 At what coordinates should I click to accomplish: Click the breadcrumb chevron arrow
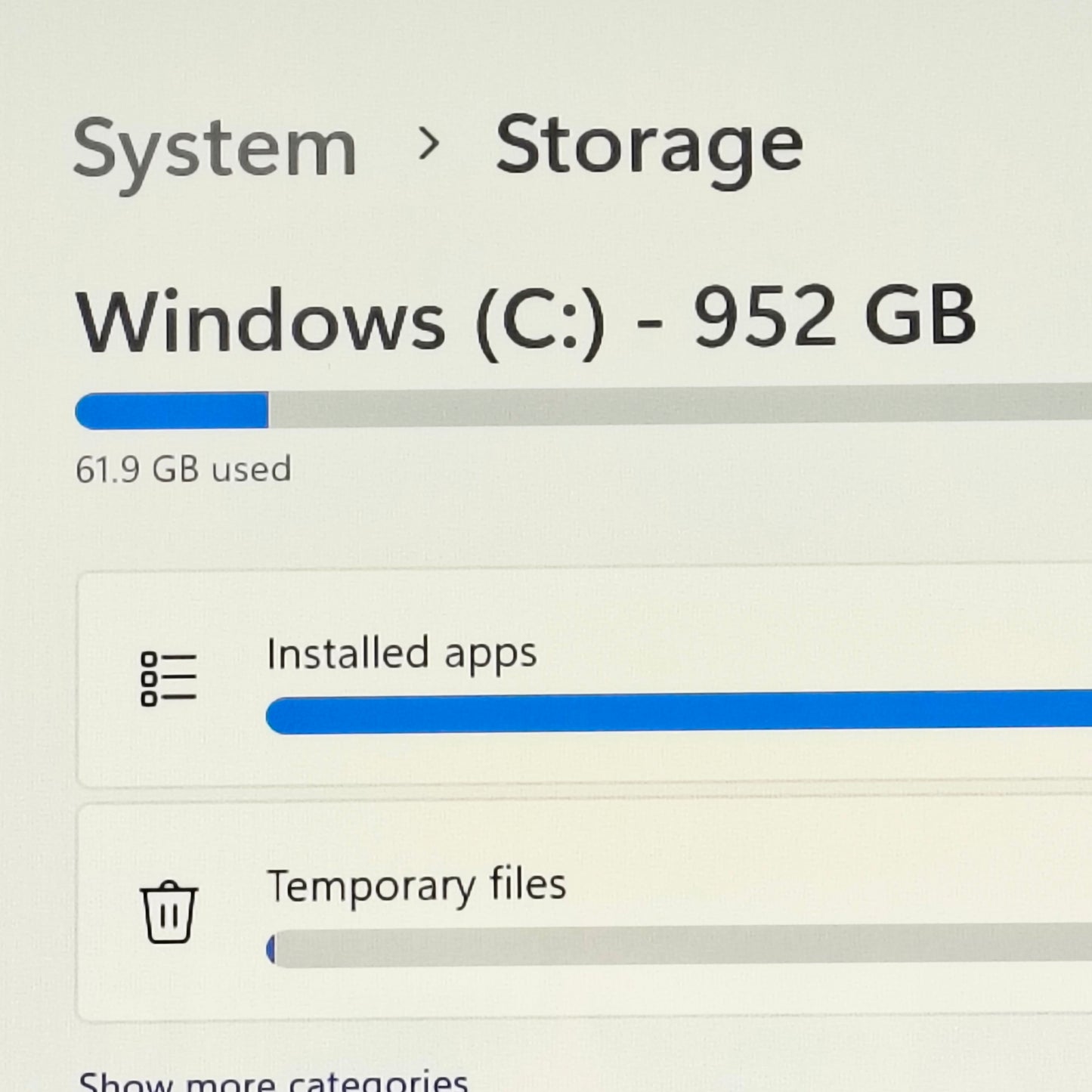[428, 144]
